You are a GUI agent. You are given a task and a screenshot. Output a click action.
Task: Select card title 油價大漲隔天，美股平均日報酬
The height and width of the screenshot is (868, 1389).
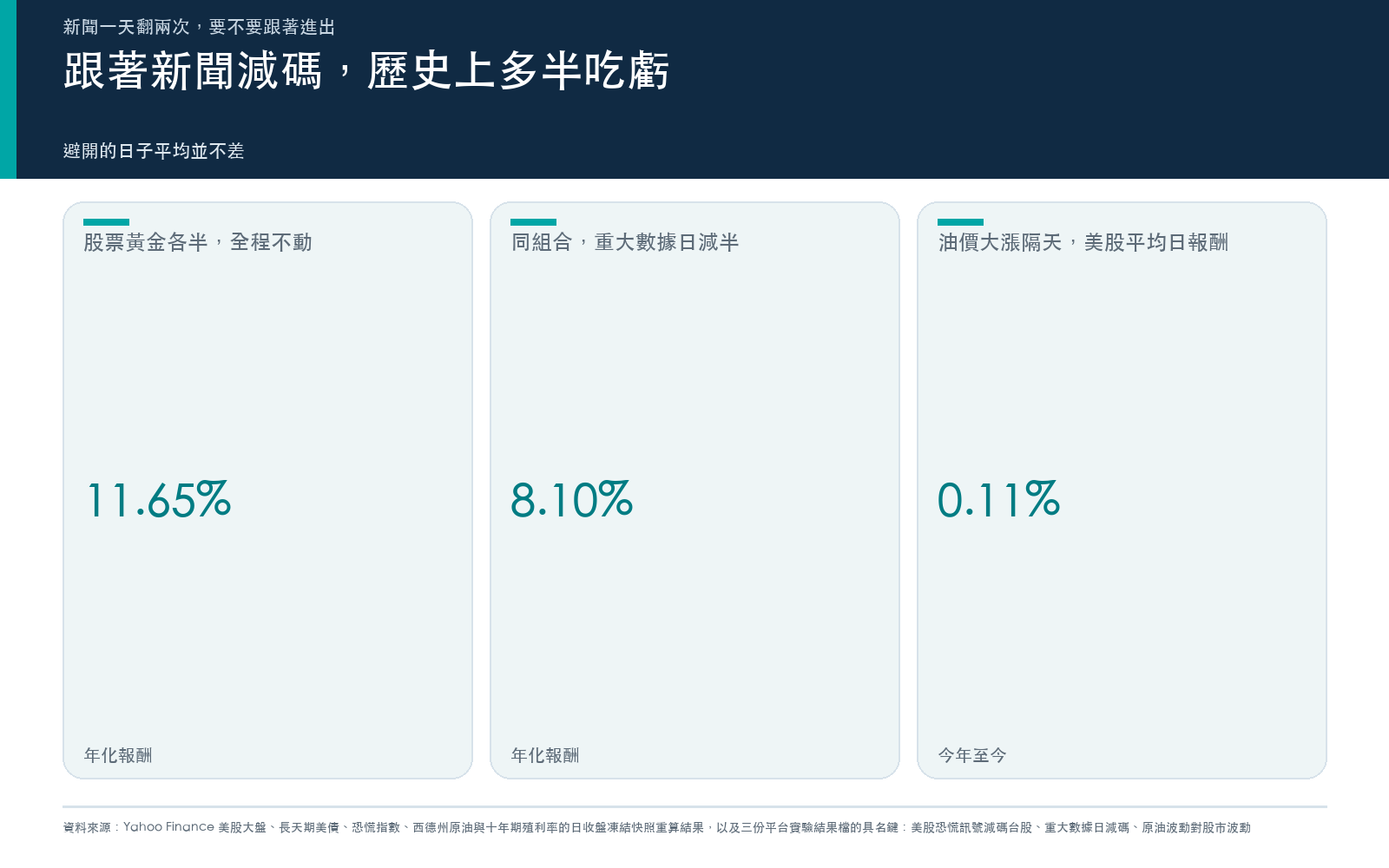point(1083,242)
